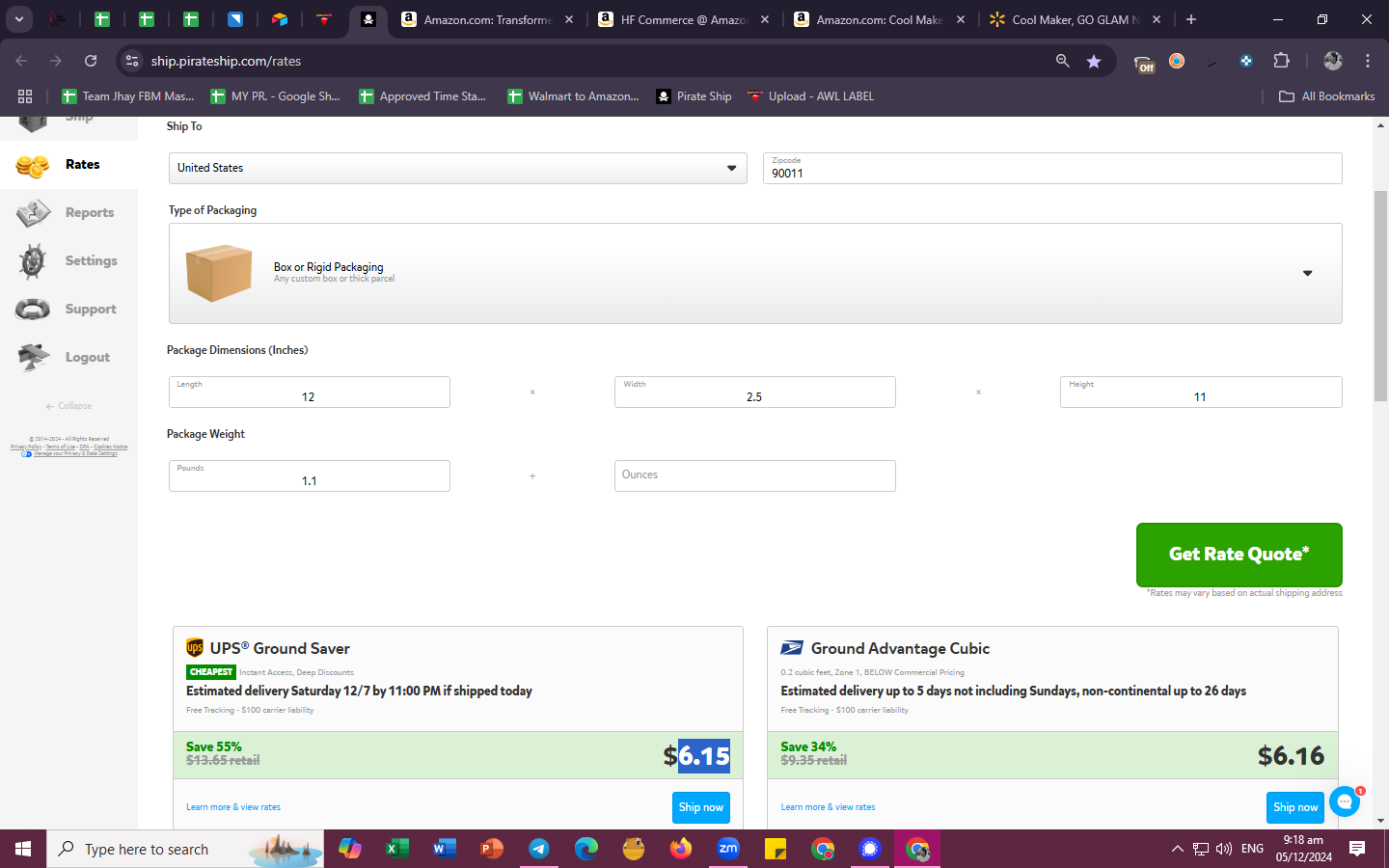Image resolution: width=1389 pixels, height=868 pixels.
Task: Click the Get Rate Quote button
Action: 1239,555
